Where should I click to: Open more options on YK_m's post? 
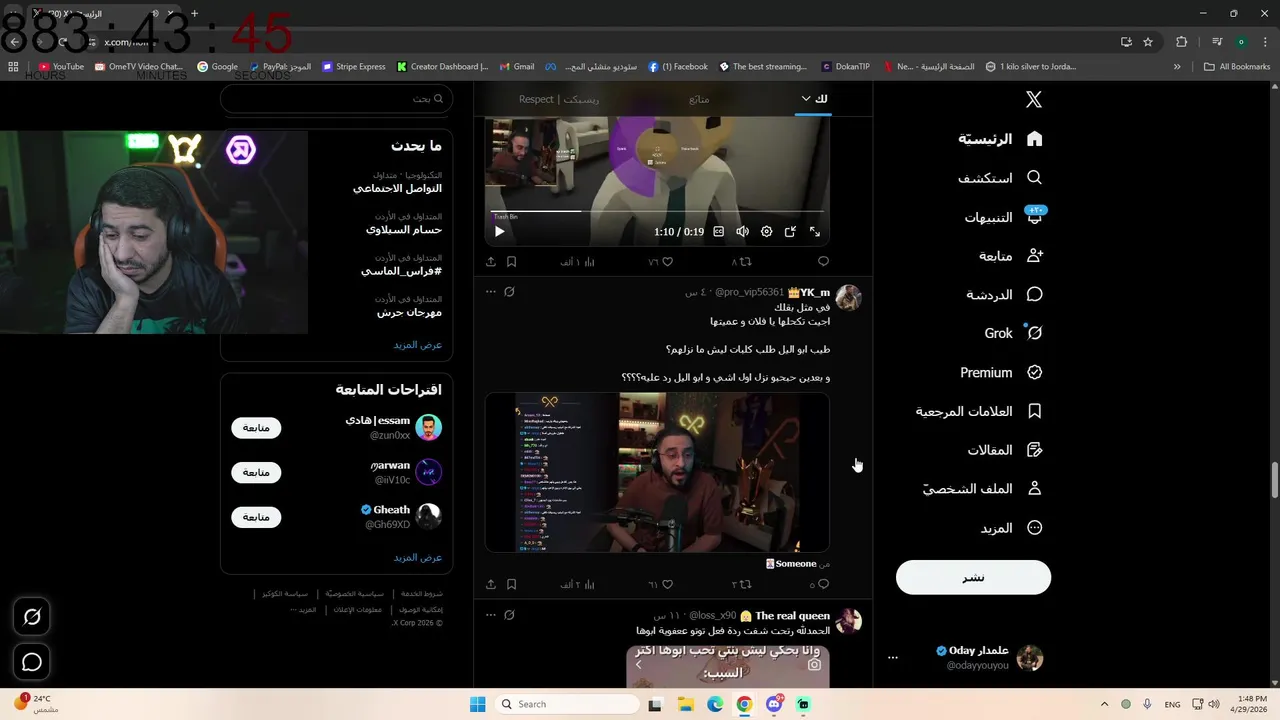pyautogui.click(x=490, y=292)
